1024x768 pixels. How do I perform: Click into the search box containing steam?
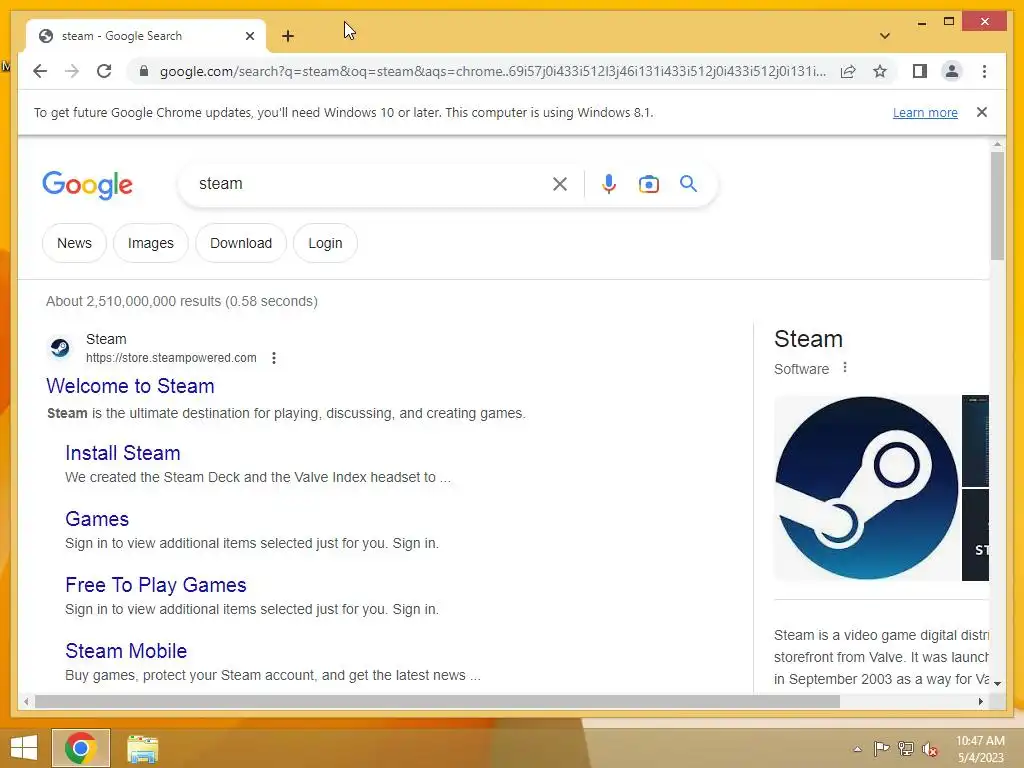click(366, 184)
